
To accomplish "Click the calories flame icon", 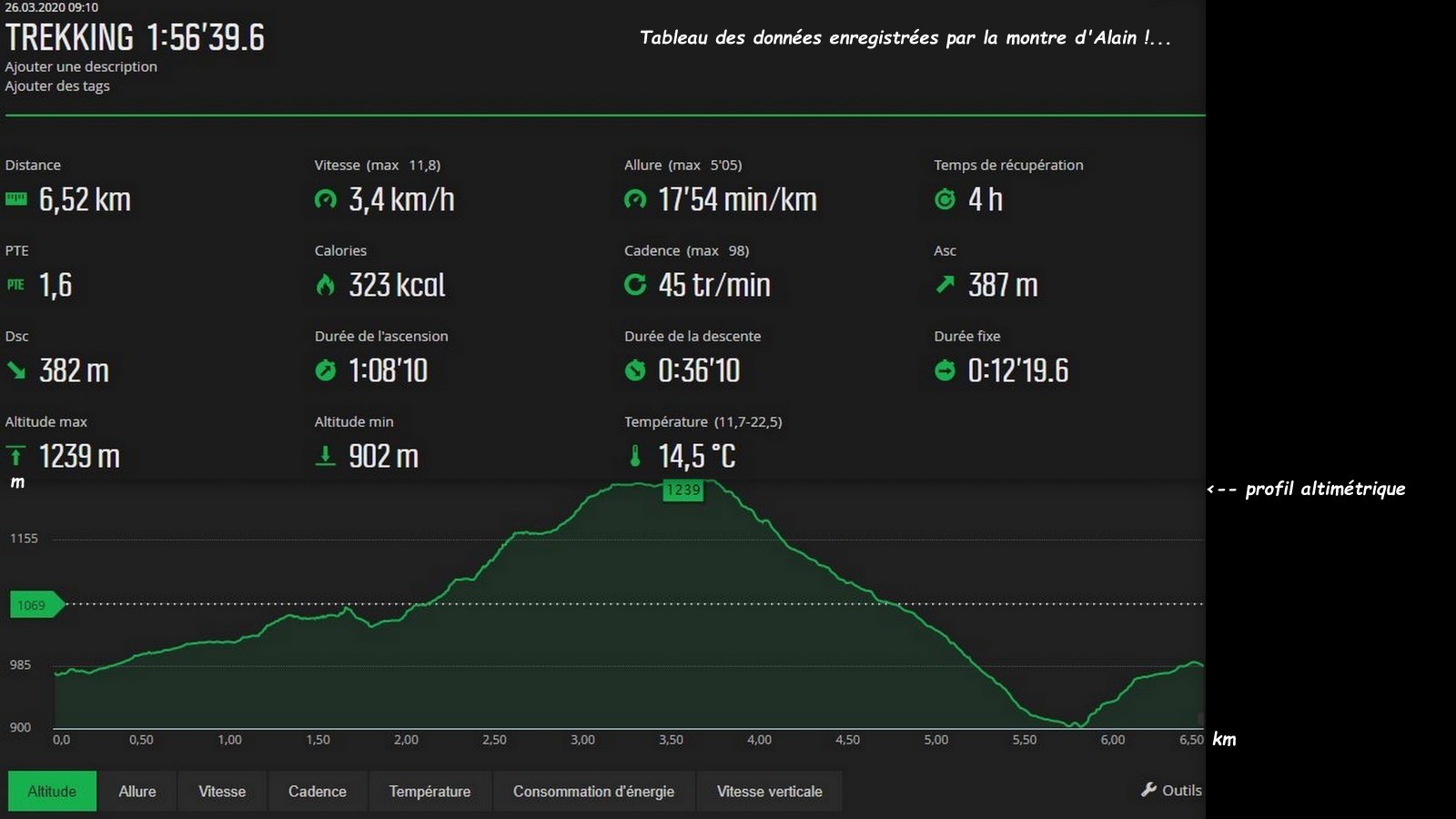I will [325, 285].
